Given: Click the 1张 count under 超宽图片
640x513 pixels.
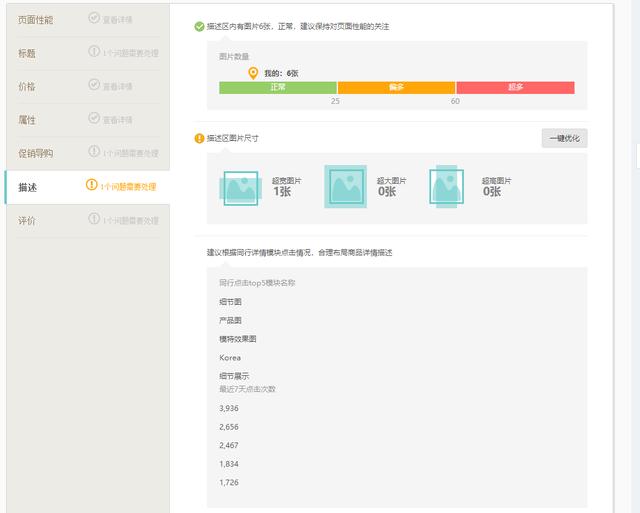Looking at the screenshot, I should (282, 191).
